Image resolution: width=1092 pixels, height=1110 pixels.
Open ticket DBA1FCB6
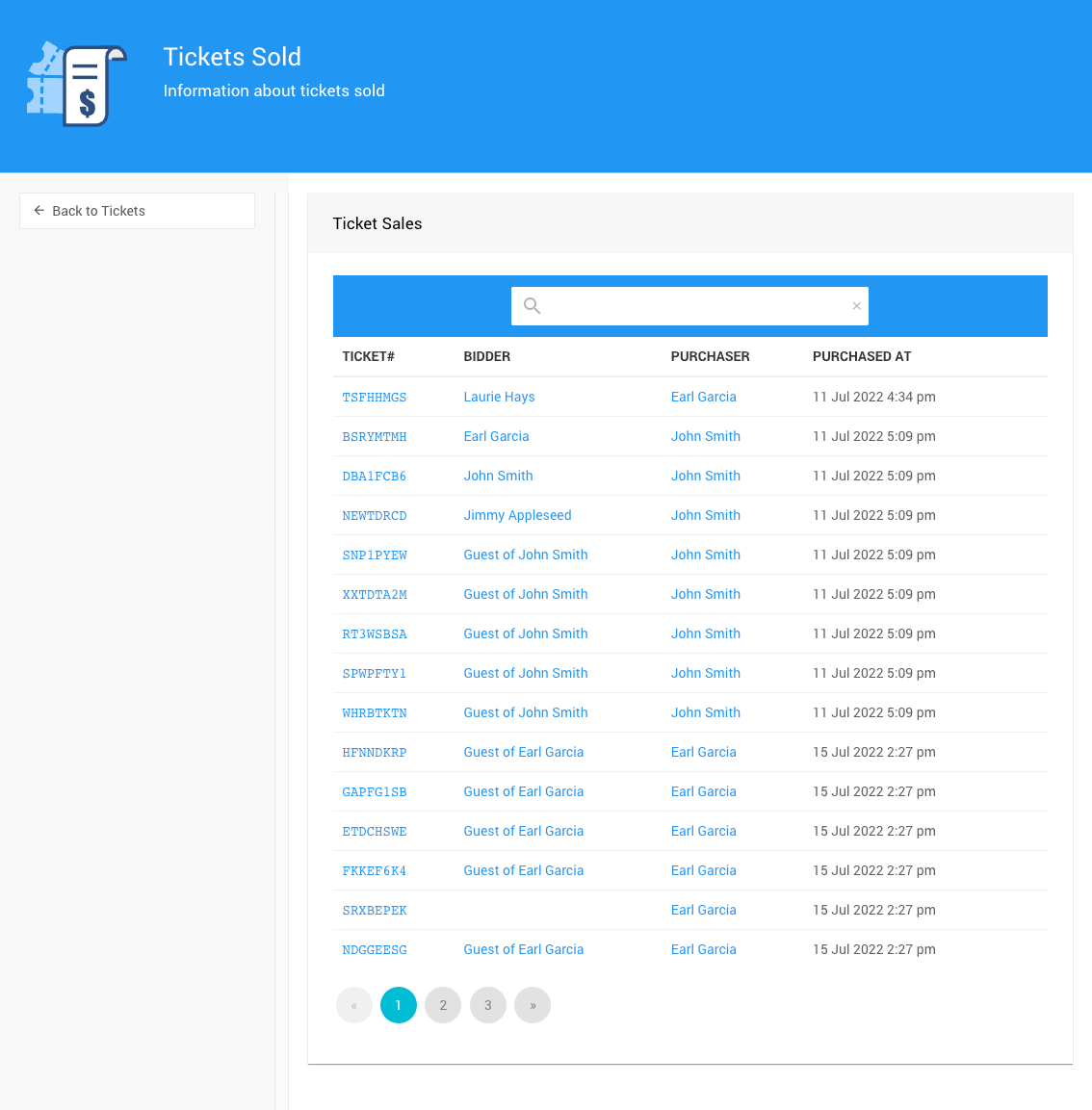[375, 477]
